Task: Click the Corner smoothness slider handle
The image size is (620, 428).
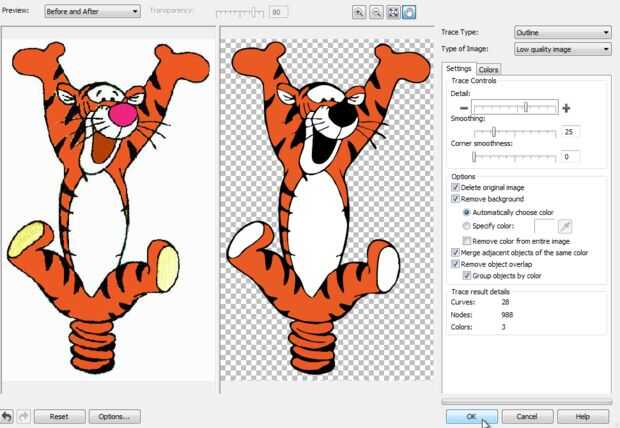Action: coord(474,157)
